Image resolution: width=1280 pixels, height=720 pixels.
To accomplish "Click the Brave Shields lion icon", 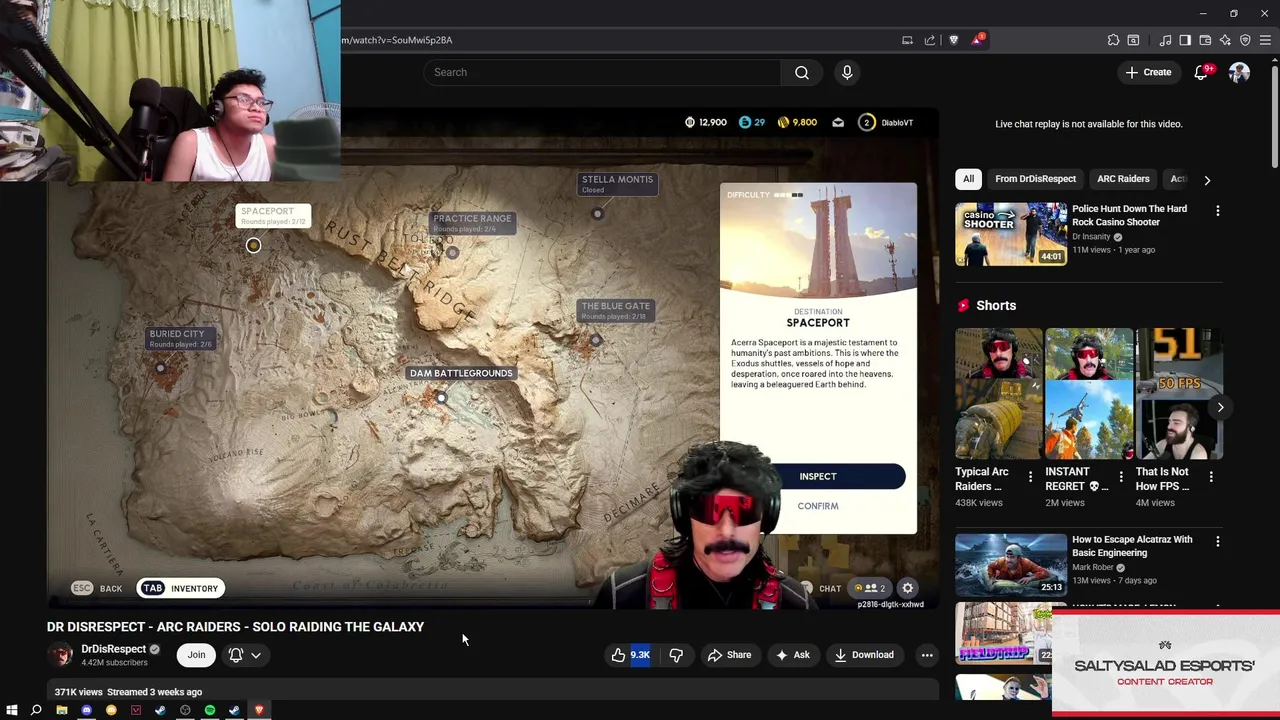I will (x=953, y=40).
